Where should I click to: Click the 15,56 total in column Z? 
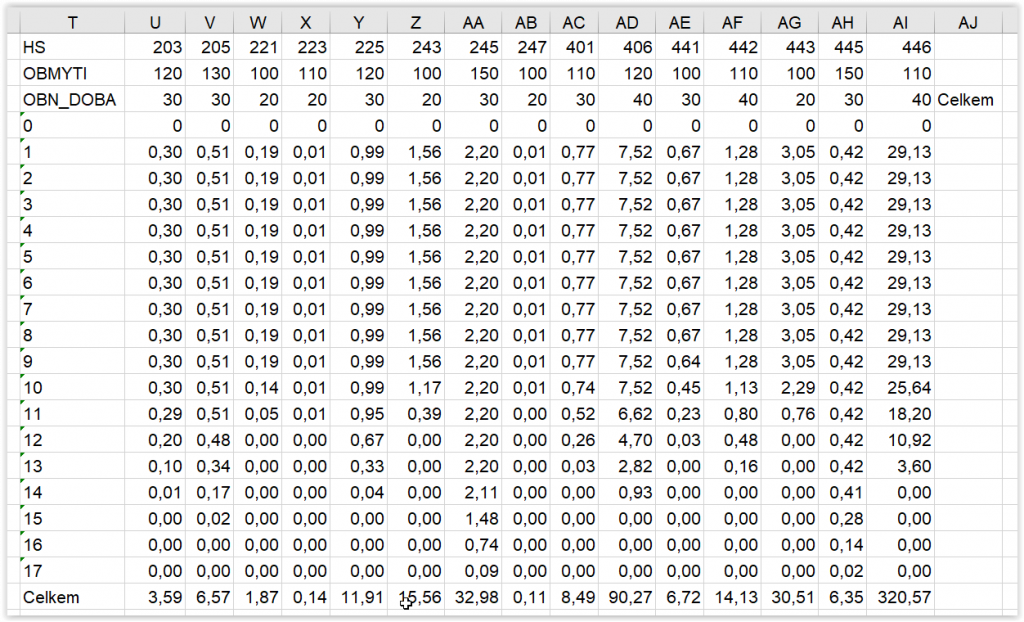click(416, 597)
